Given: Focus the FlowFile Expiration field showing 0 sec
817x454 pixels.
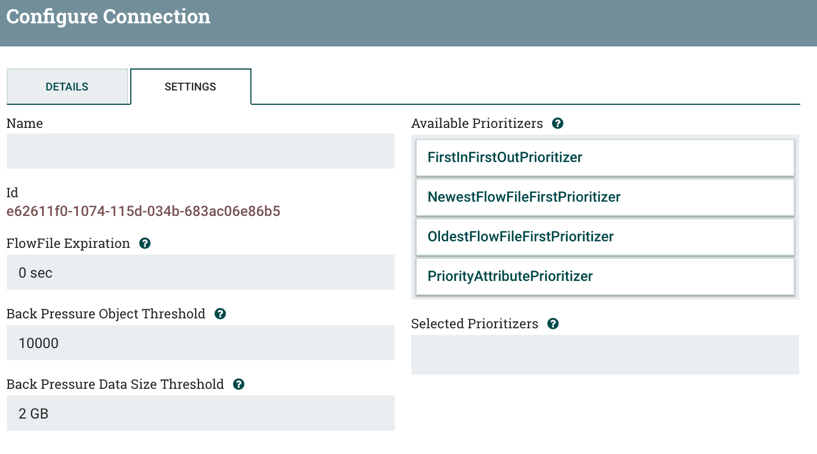Looking at the screenshot, I should click(x=200, y=273).
